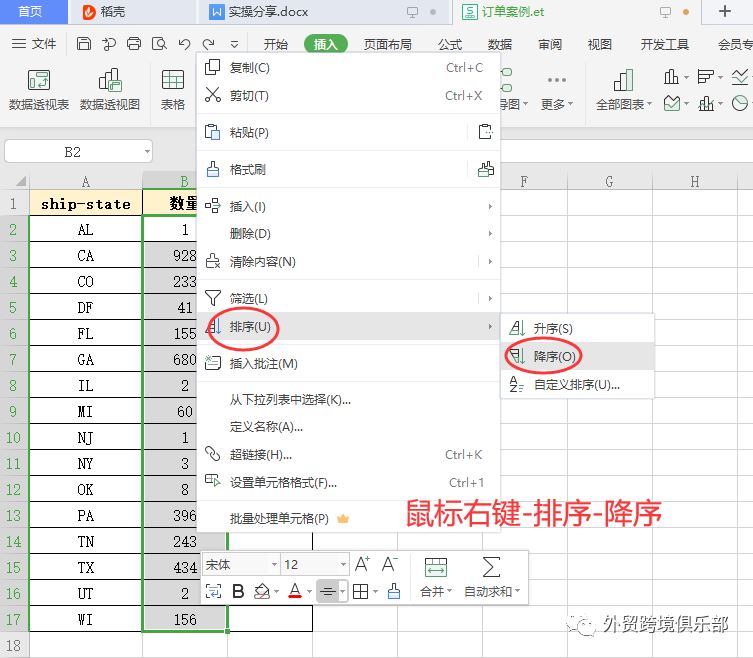Click the Print icon in quick access toolbar
This screenshot has width=753, height=658.
134,44
